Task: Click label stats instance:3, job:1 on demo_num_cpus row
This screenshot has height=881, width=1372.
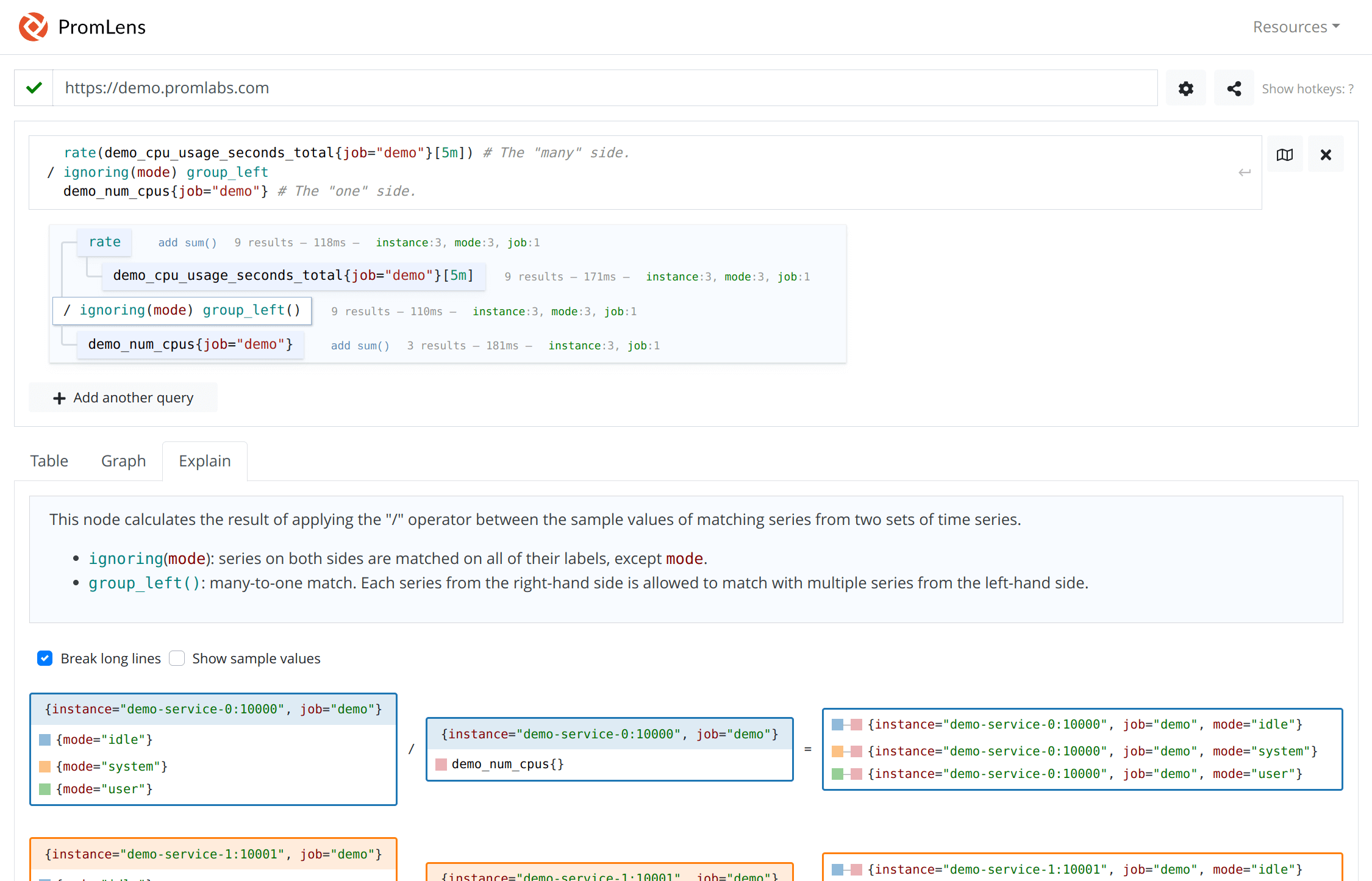Action: click(604, 346)
